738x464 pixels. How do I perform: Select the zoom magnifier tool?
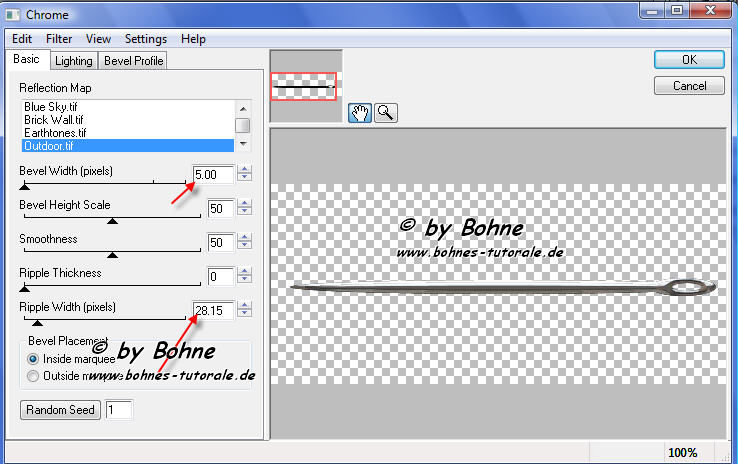coord(384,113)
